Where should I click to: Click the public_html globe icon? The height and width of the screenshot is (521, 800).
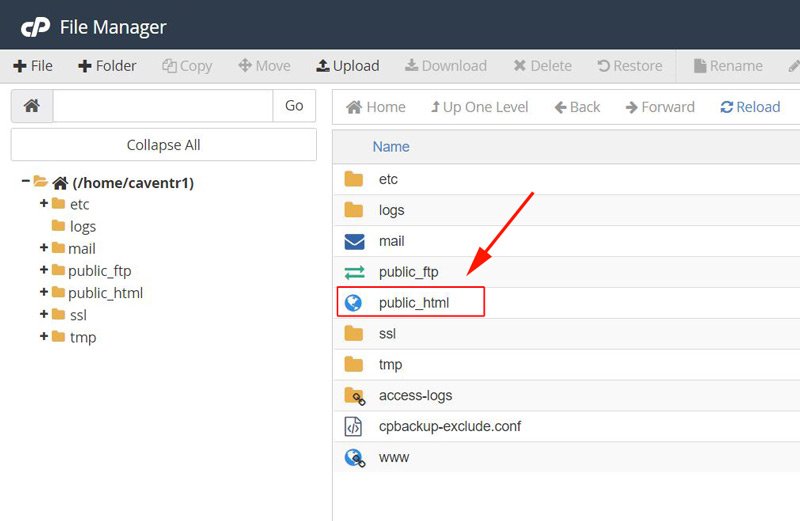point(353,303)
